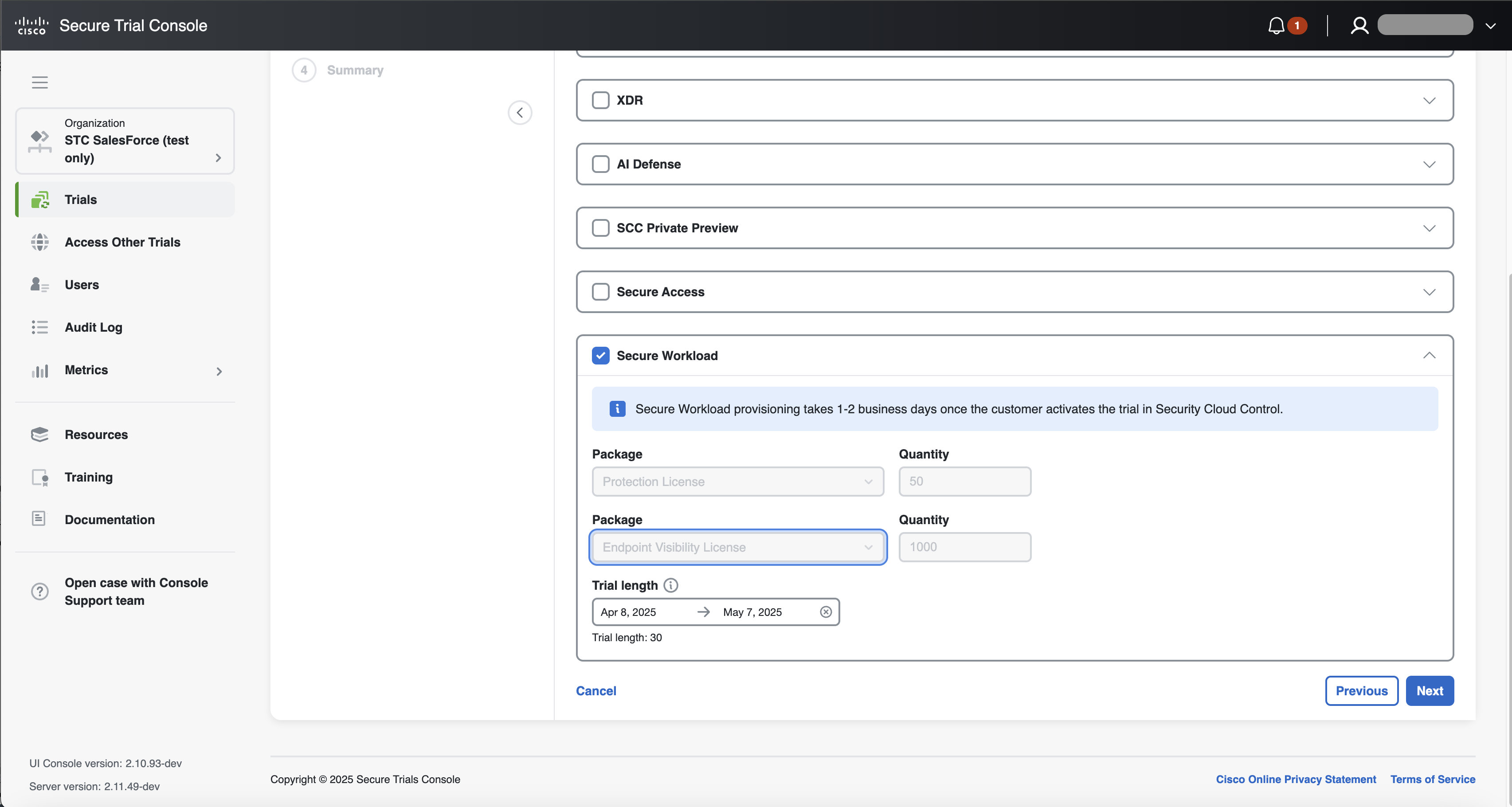Open Terms of Service link

coord(1433,779)
